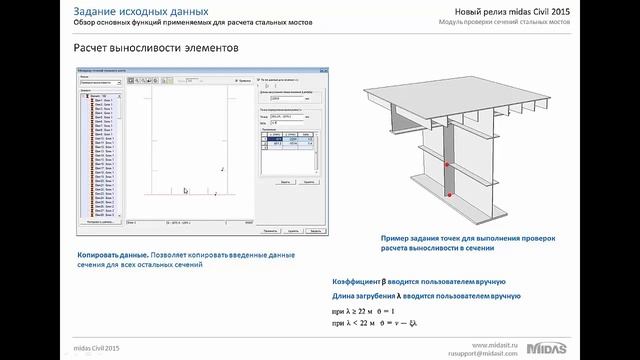This screenshot has height=360, width=640.
Task: Click the 'Расчет выносливости элементов' heading
Action: pyautogui.click(x=156, y=48)
